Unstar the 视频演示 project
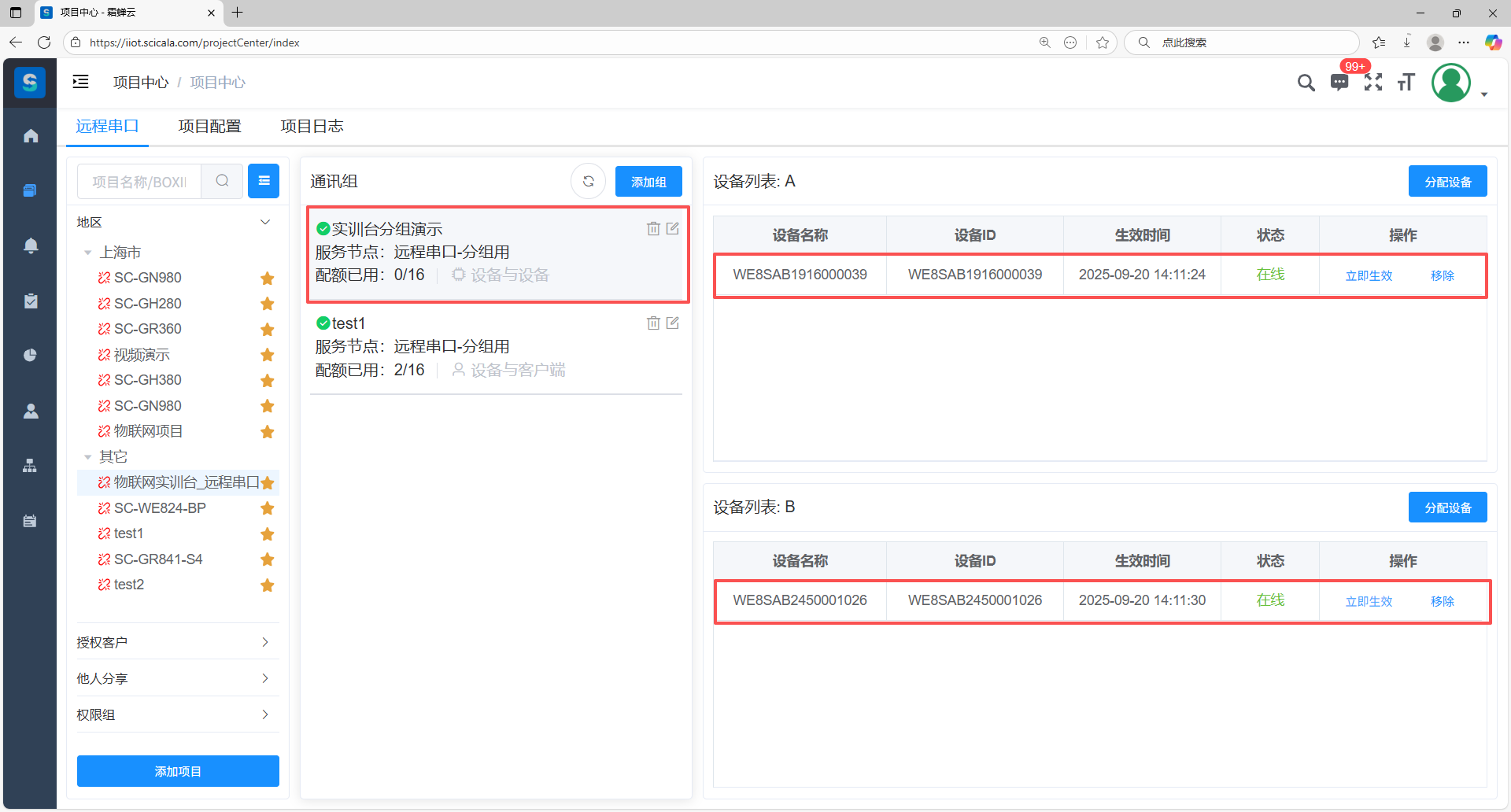The height and width of the screenshot is (812, 1511). pos(268,356)
